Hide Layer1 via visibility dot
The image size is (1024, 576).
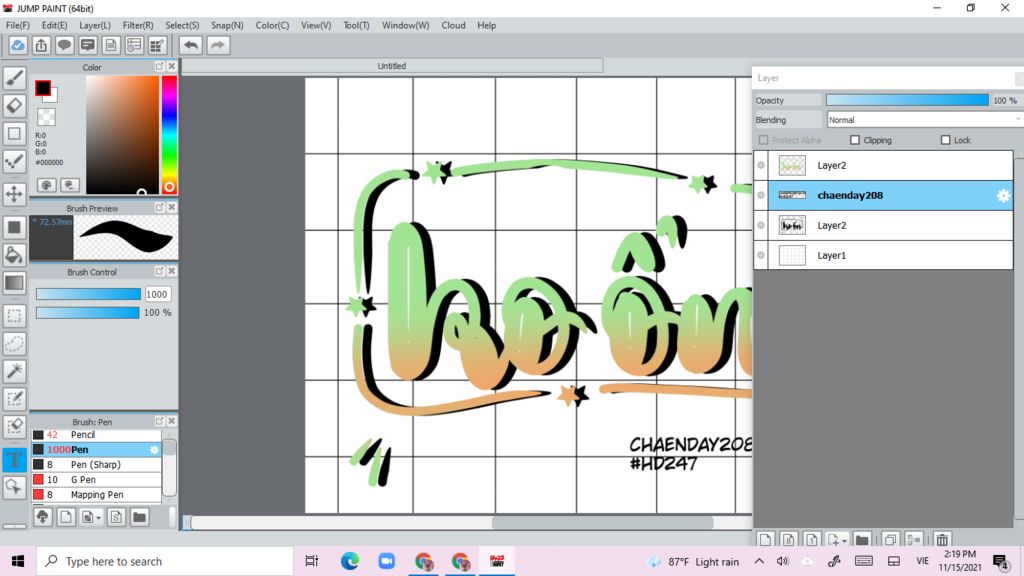pyautogui.click(x=761, y=255)
